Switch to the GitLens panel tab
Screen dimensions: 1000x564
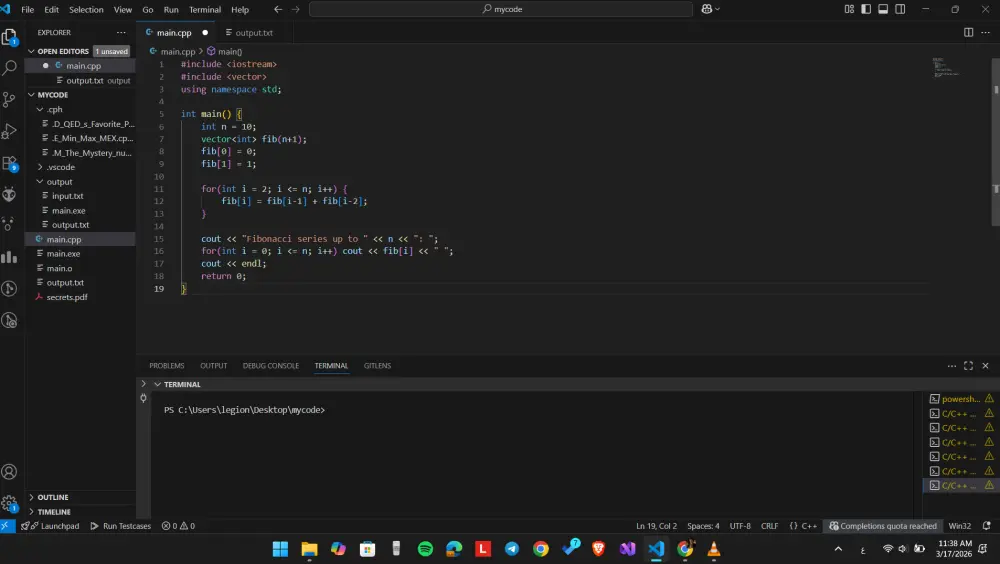coord(377,366)
